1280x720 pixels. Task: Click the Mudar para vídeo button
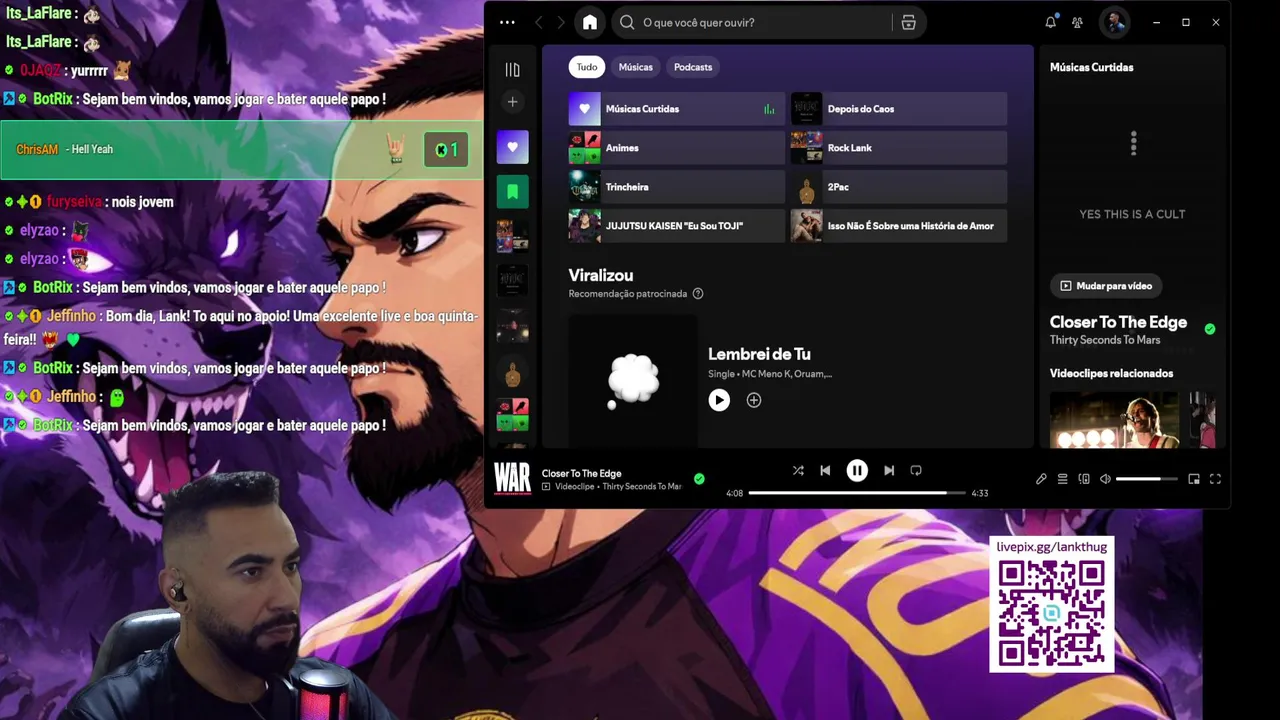point(1105,286)
